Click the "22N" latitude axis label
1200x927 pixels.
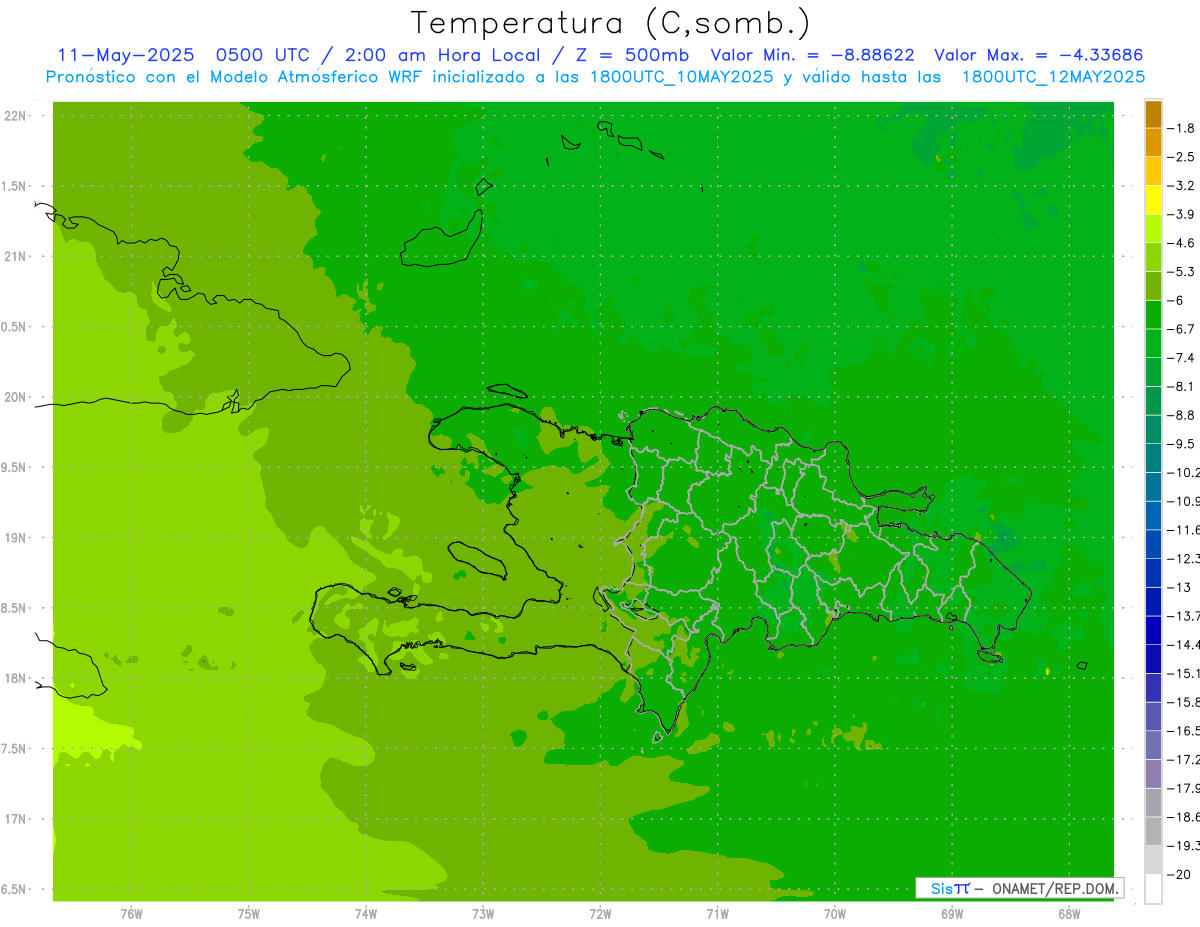pos(14,116)
